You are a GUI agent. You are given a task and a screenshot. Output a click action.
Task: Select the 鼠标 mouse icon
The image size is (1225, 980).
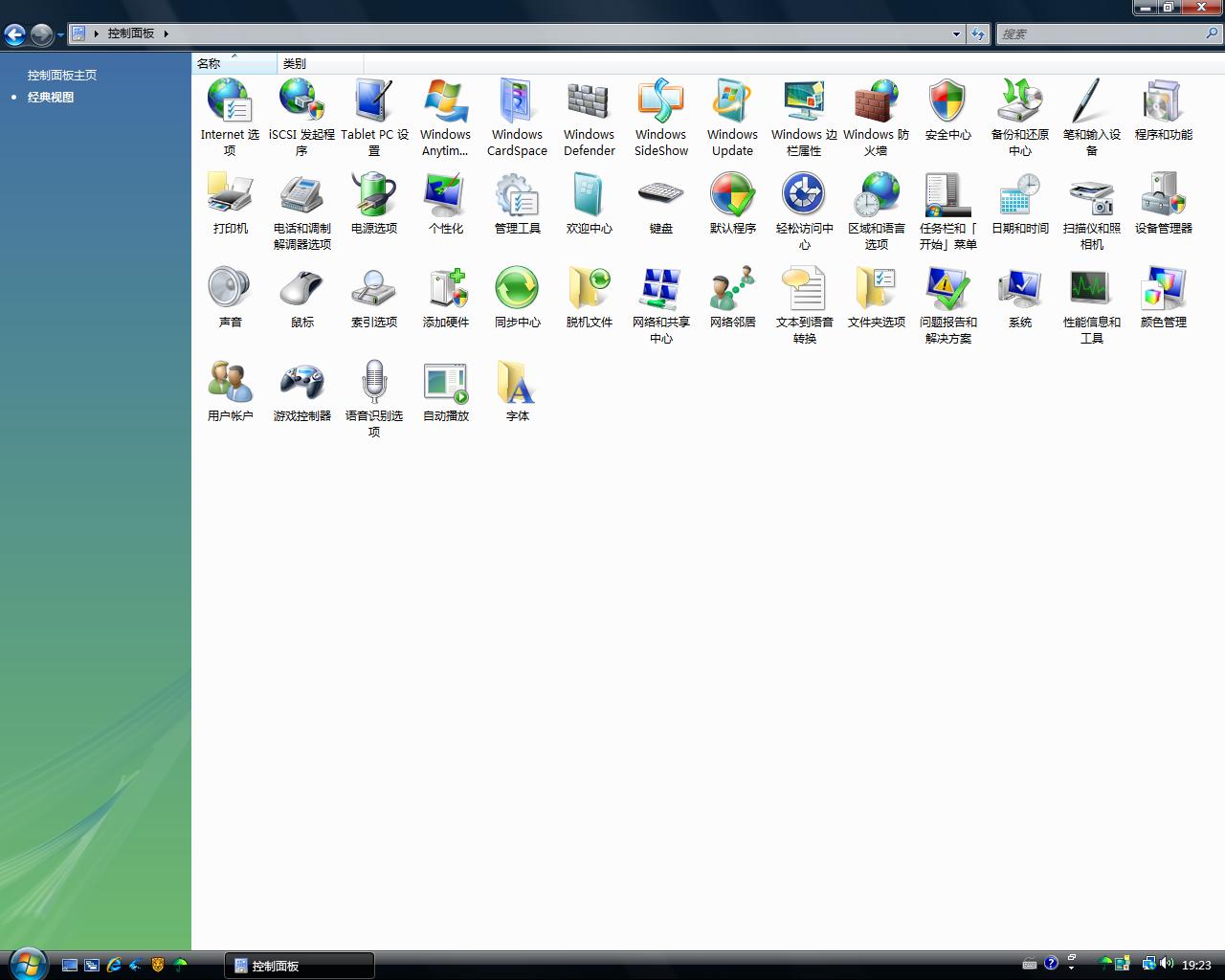(x=301, y=289)
